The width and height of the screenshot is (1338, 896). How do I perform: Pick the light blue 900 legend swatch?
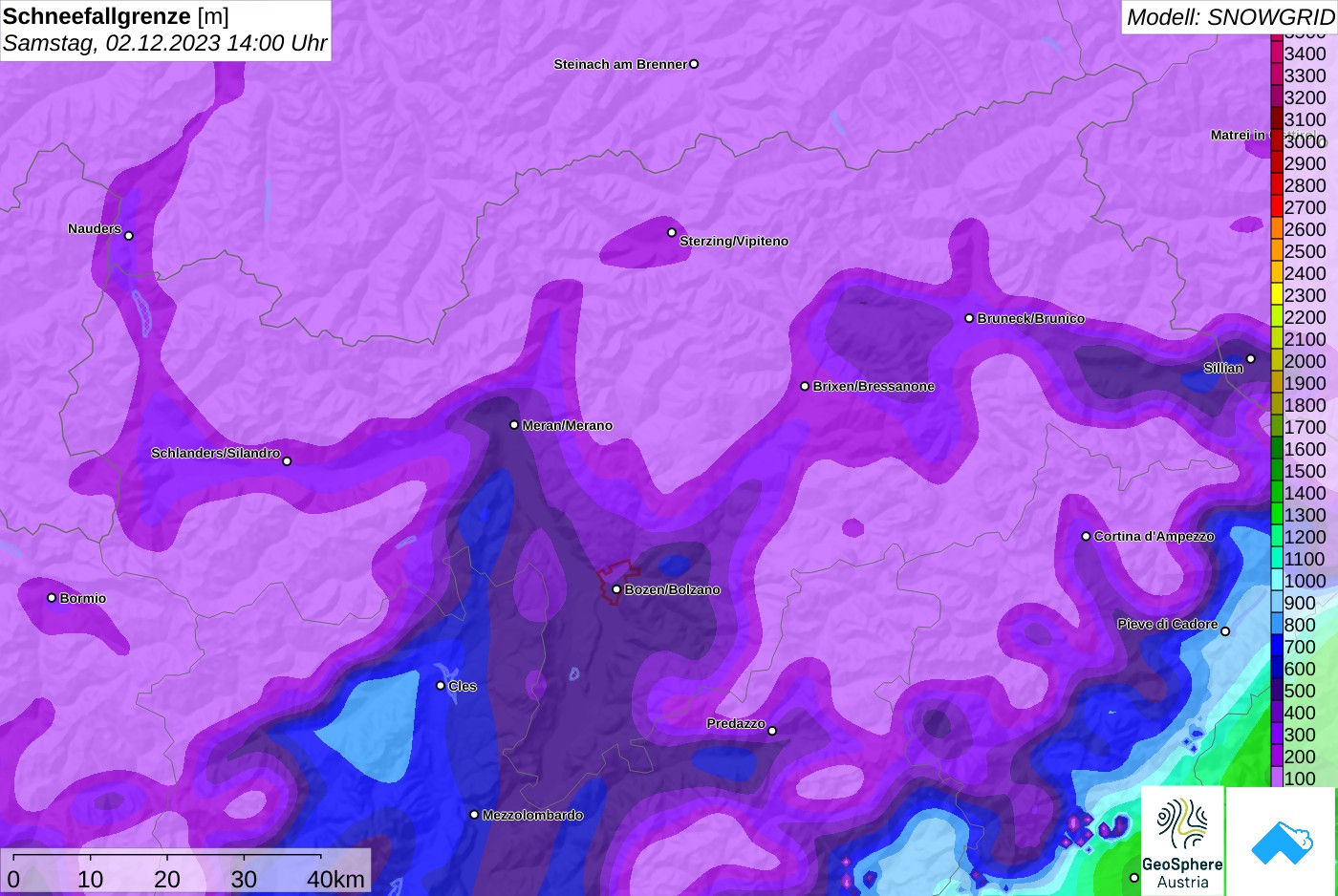(1277, 603)
